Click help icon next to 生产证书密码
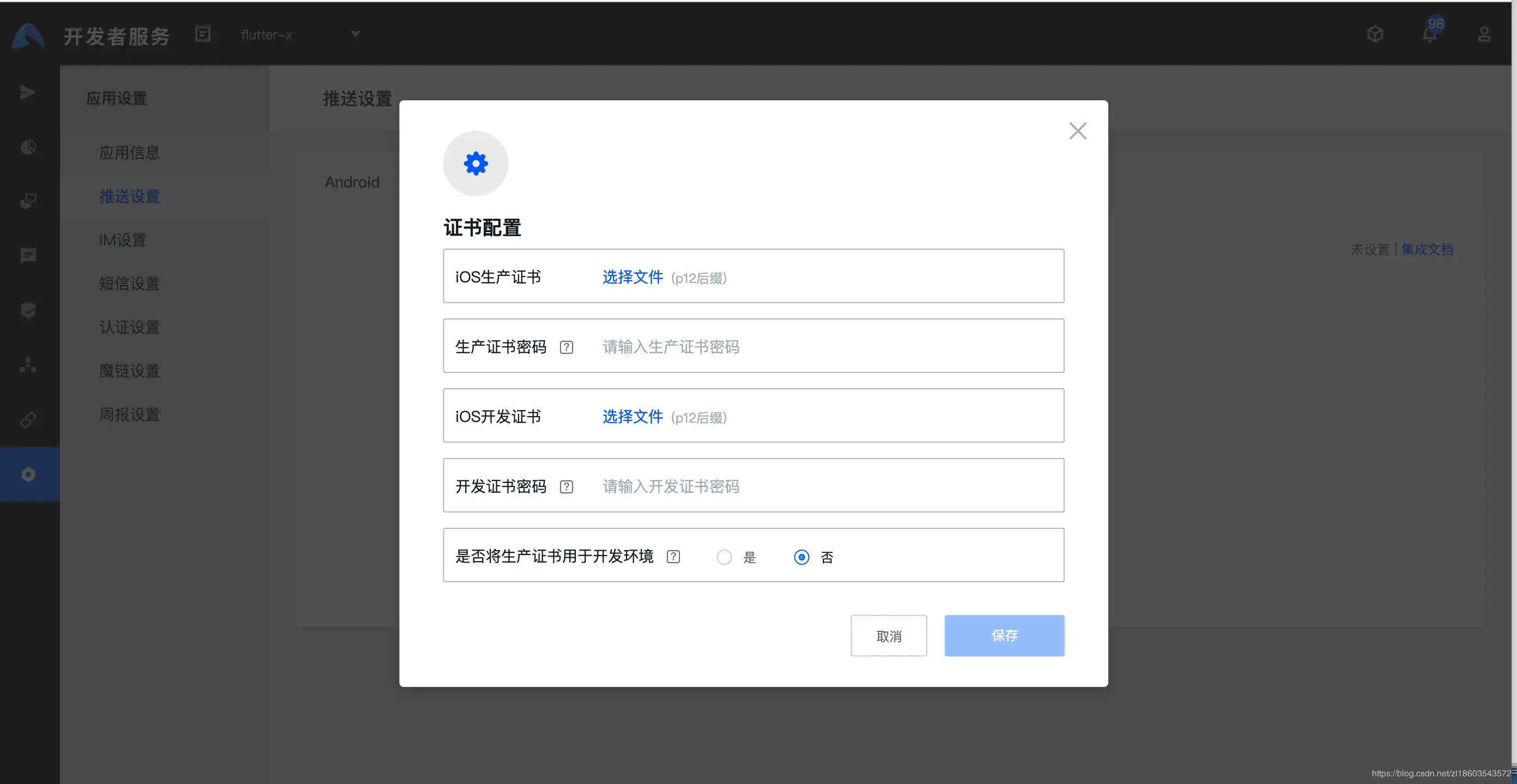The width and height of the screenshot is (1517, 784). coord(567,347)
